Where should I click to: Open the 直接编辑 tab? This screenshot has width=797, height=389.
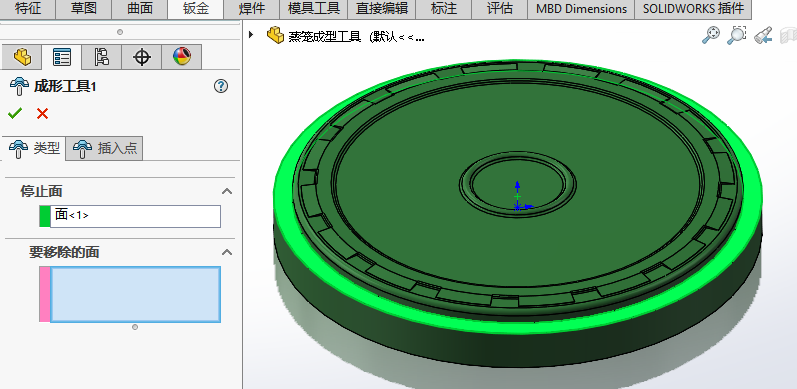pyautogui.click(x=382, y=9)
